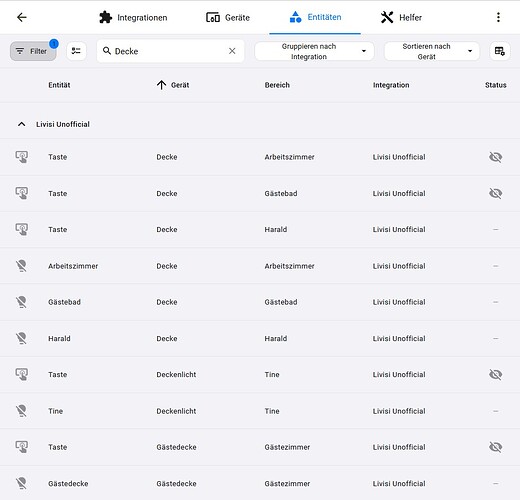Click Taste button icon in Gästebad row
520x500 pixels.
pyautogui.click(x=22, y=193)
